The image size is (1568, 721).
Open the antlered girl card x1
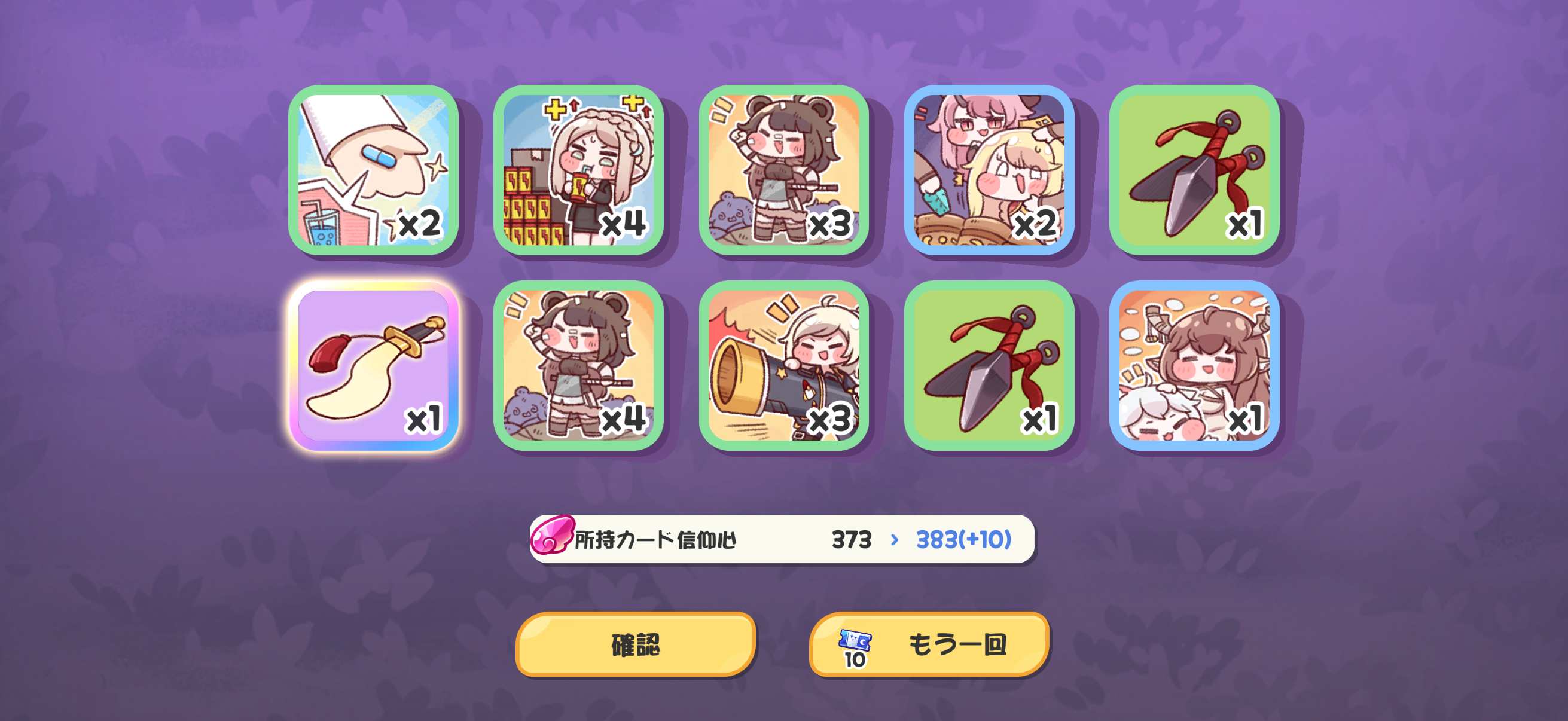tap(1194, 366)
